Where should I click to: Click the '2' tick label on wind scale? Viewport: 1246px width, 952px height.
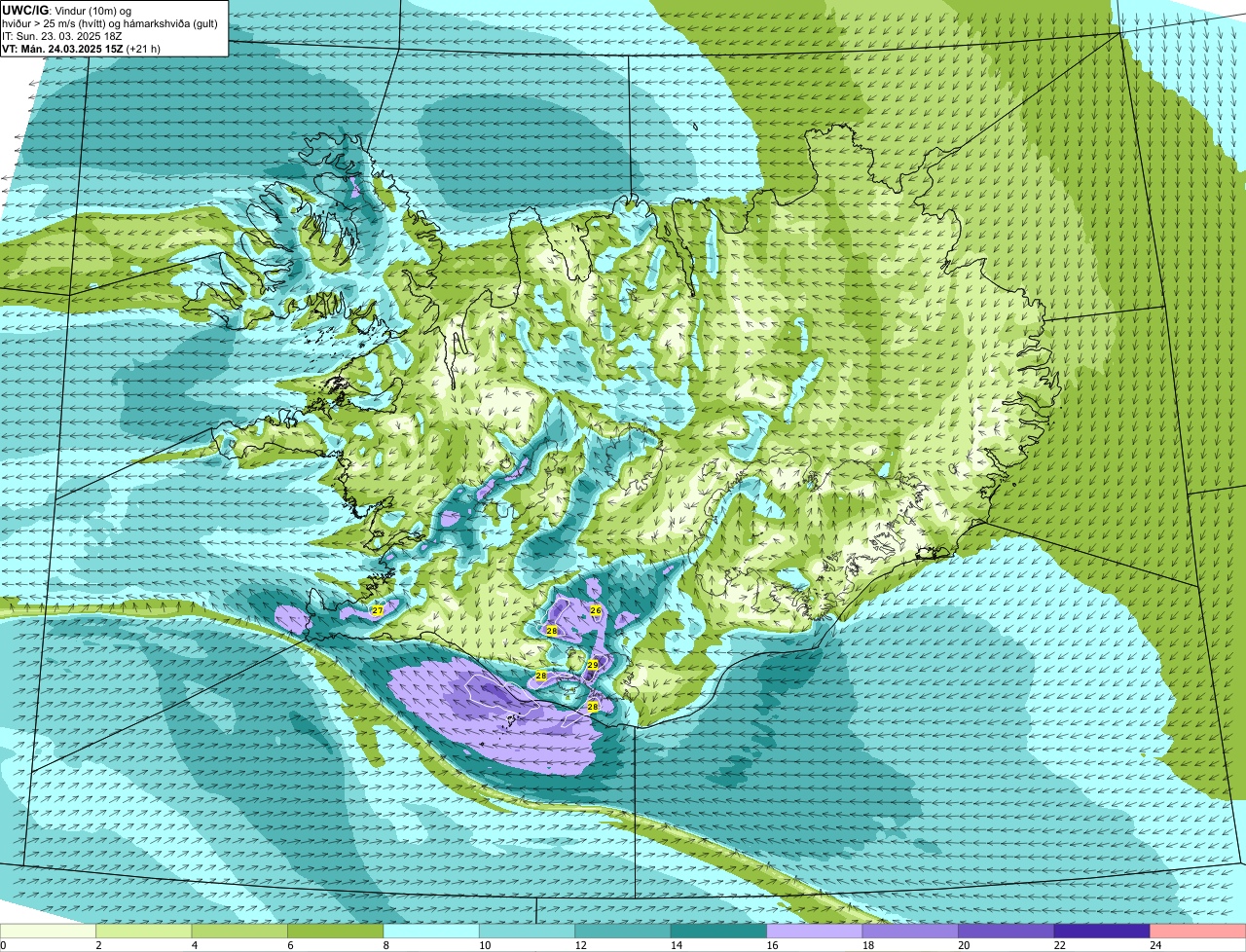(98, 945)
